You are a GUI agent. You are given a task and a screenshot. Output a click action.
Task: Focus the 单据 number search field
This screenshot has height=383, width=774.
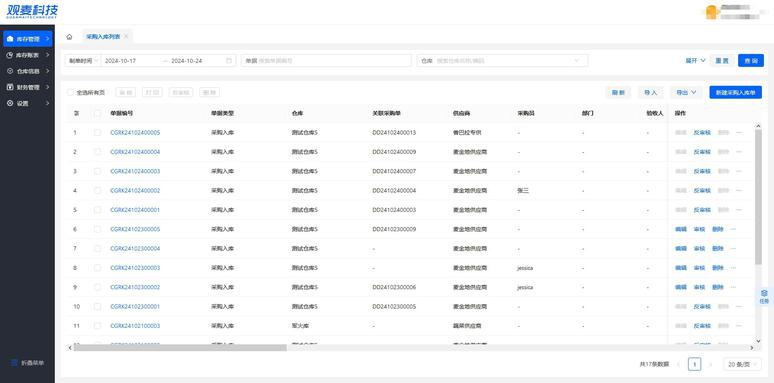coord(326,61)
